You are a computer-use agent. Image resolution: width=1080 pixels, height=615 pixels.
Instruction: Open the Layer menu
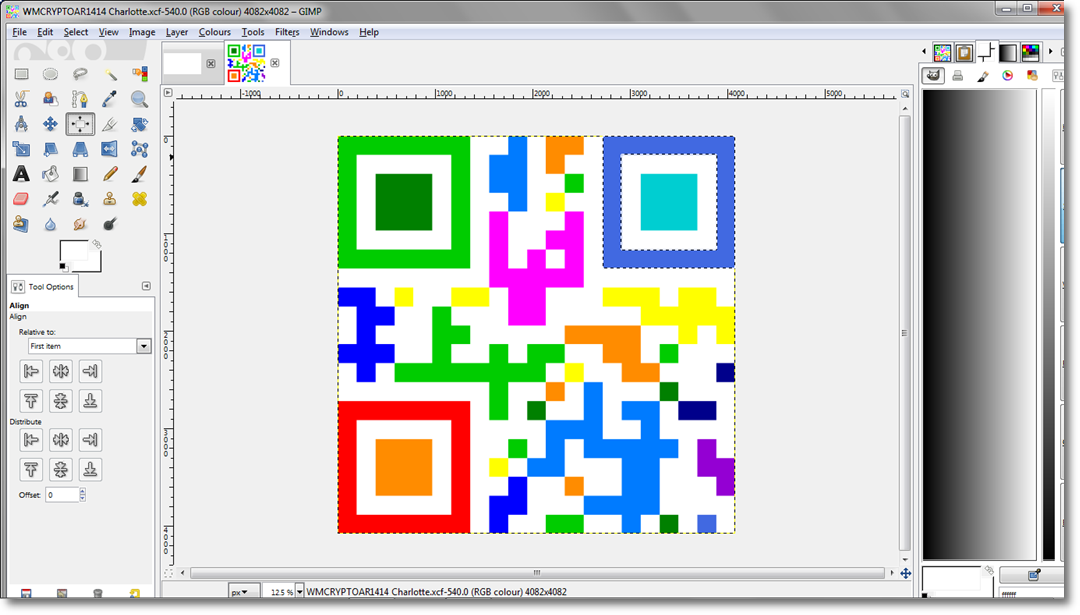click(x=177, y=32)
